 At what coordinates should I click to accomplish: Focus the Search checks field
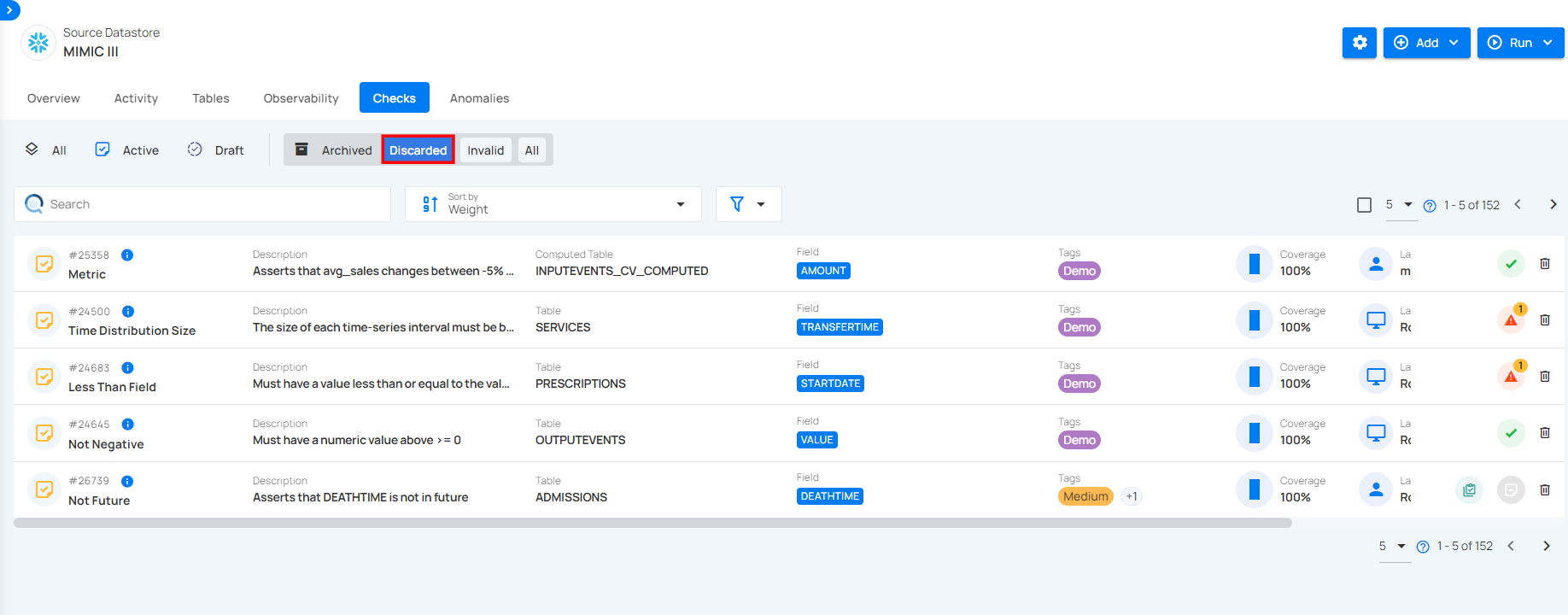[202, 204]
